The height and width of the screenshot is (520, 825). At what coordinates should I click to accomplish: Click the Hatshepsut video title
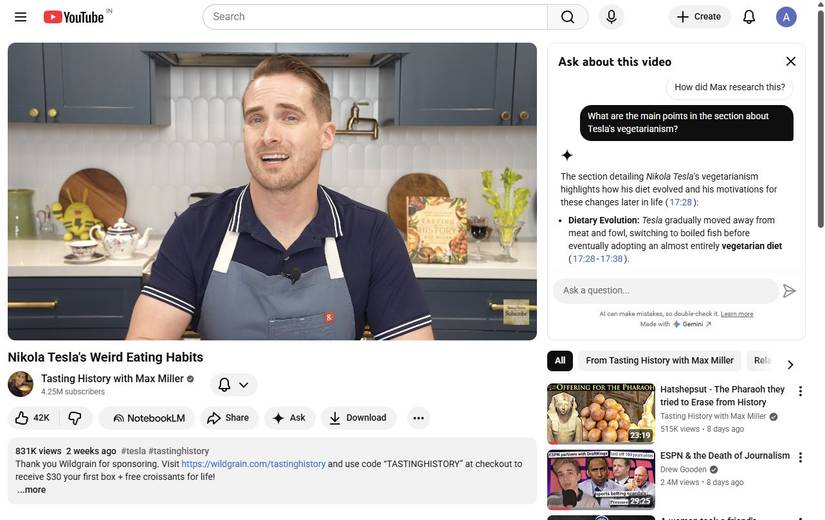point(722,396)
